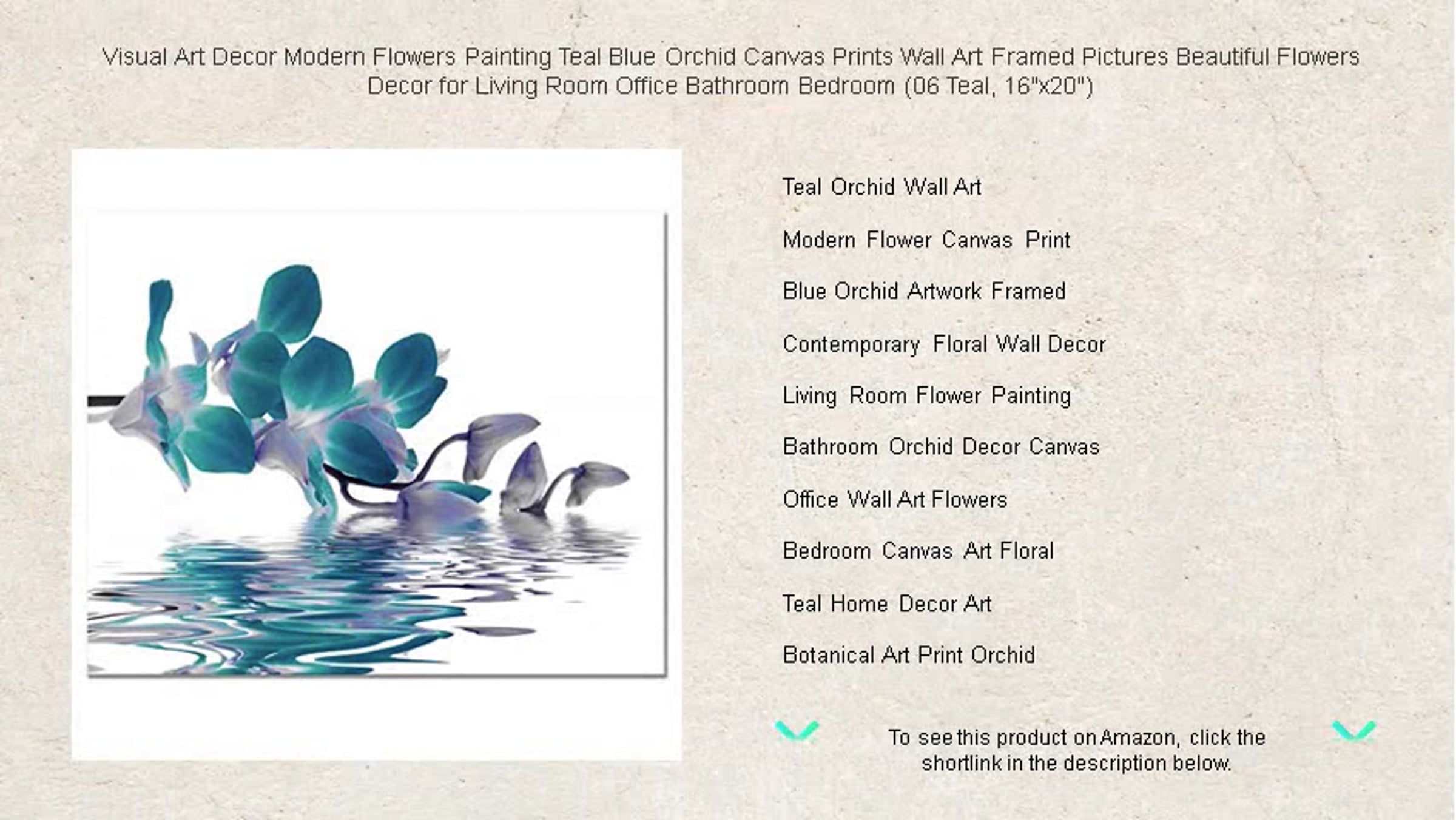
Task: Click the right teal down-arrow chevron
Action: click(1353, 731)
